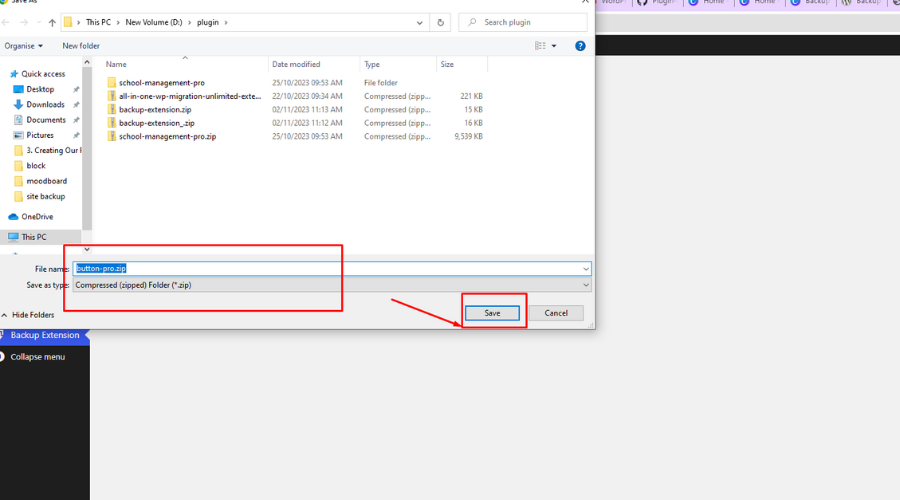
Task: Open Documents in navigation pane
Action: click(46, 120)
